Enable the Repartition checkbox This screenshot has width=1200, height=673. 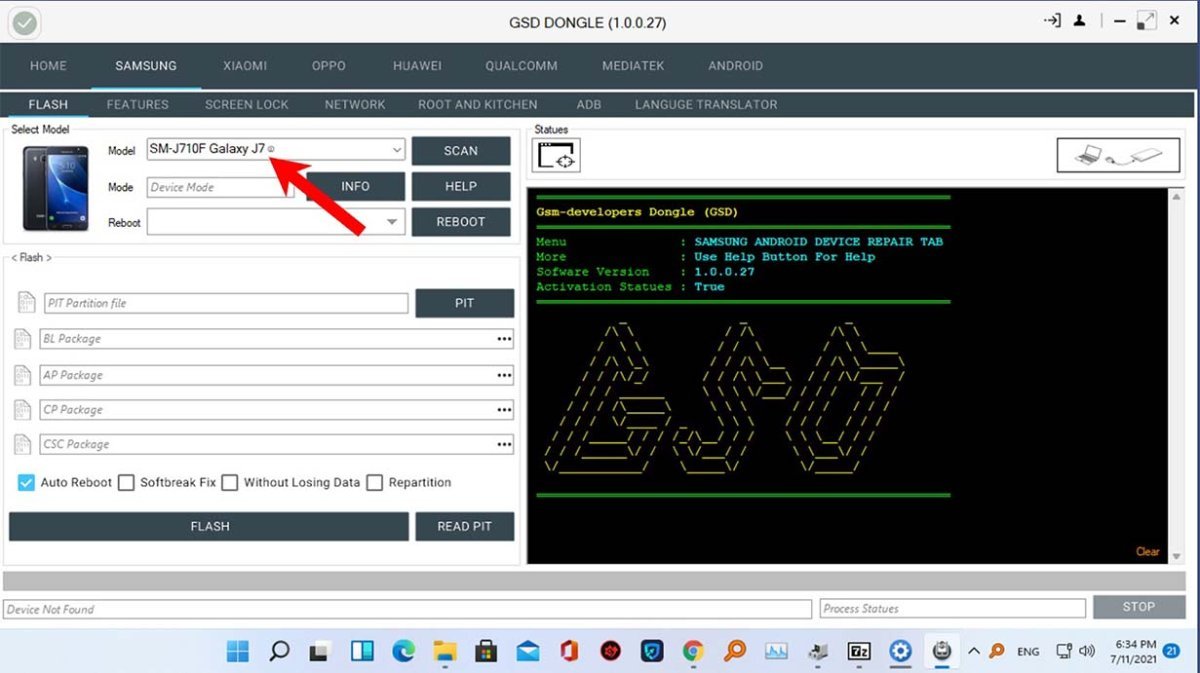coord(375,483)
